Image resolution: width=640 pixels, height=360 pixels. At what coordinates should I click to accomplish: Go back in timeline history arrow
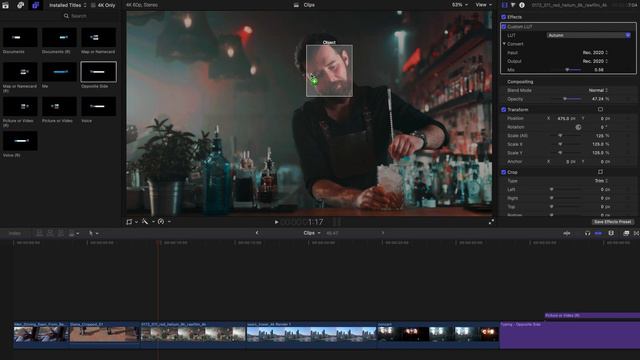tap(257, 233)
